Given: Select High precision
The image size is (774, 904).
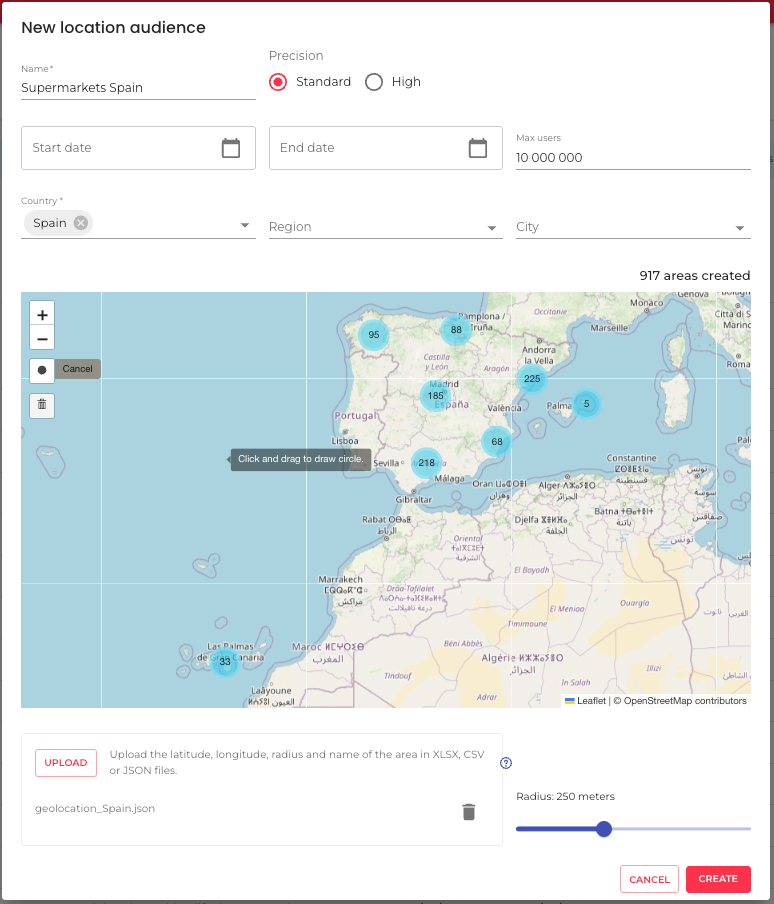Looking at the screenshot, I should 374,82.
